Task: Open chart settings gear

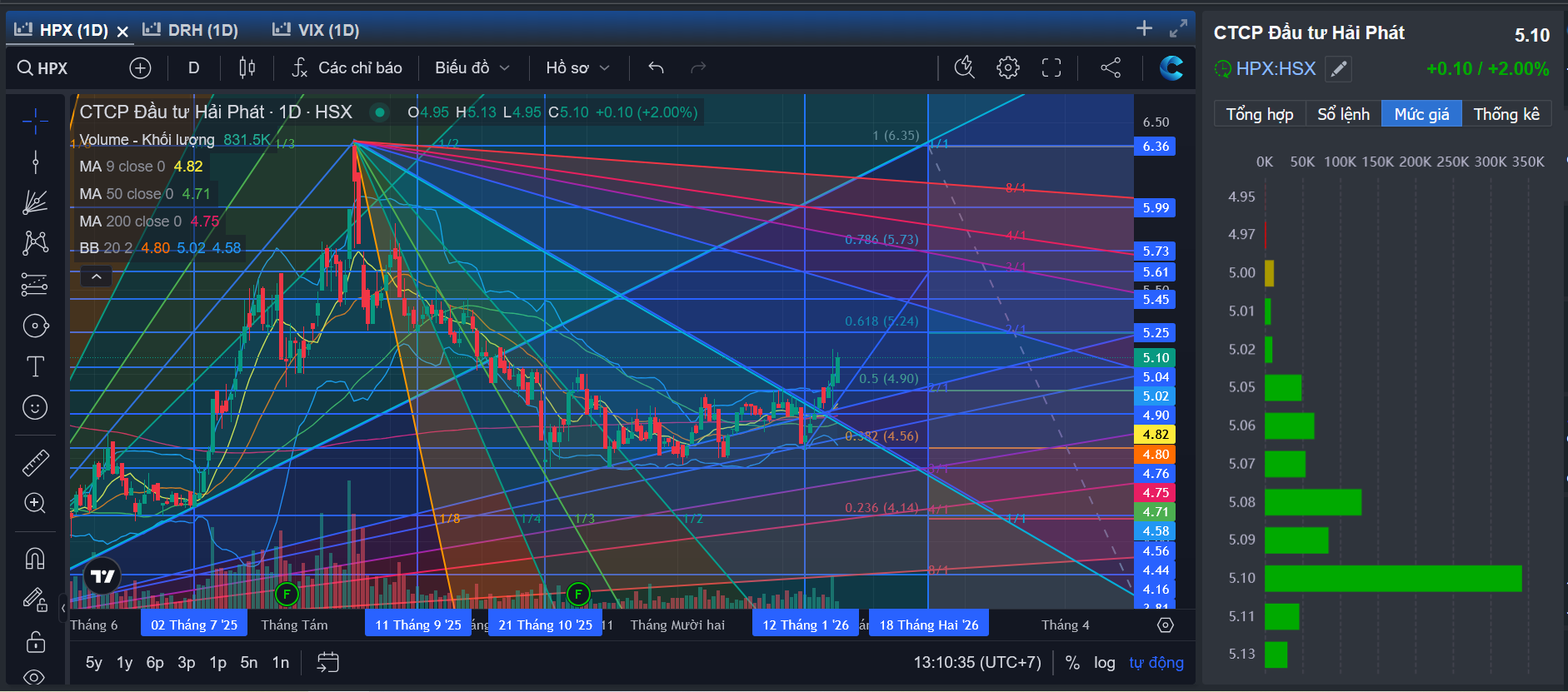Action: (x=1008, y=68)
